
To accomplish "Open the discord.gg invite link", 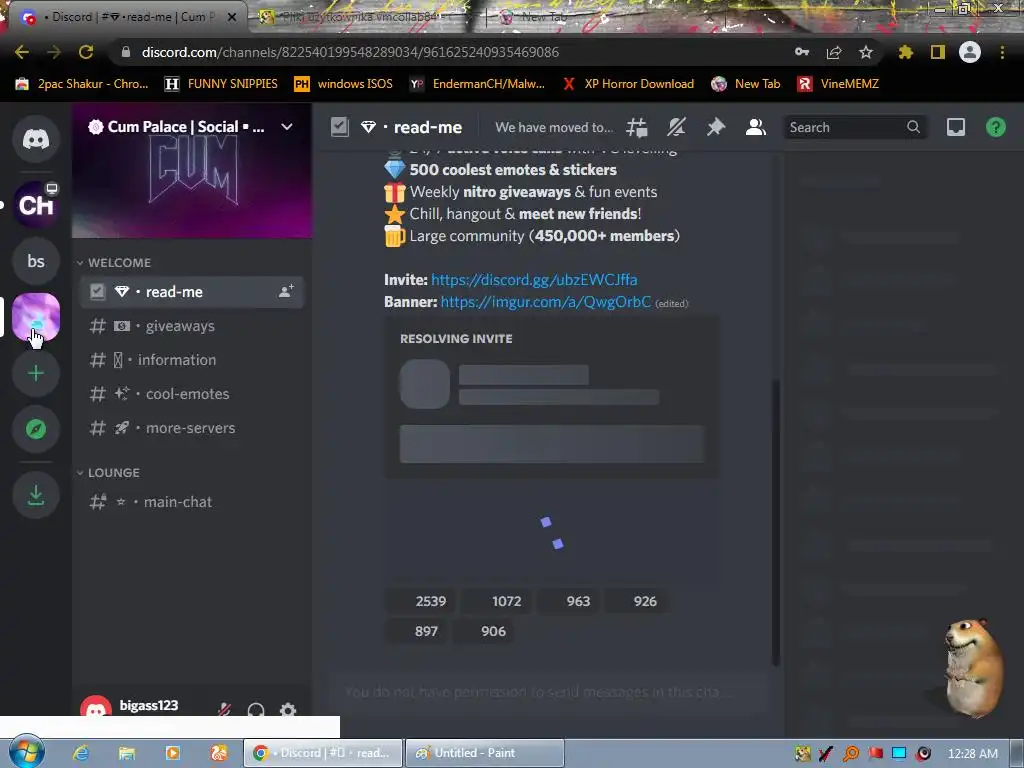I will click(x=534, y=280).
